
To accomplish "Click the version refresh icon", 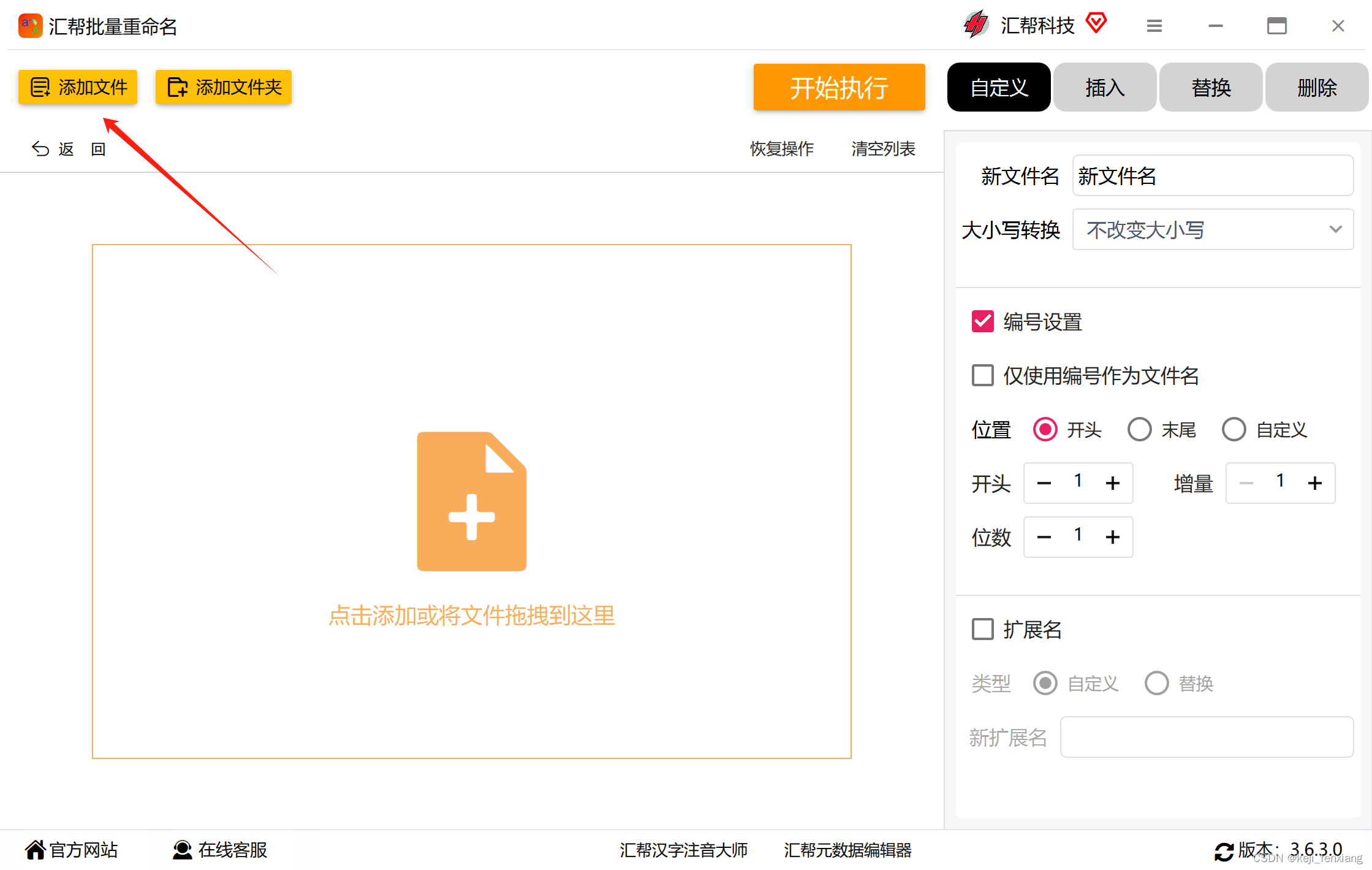I will [x=1224, y=851].
